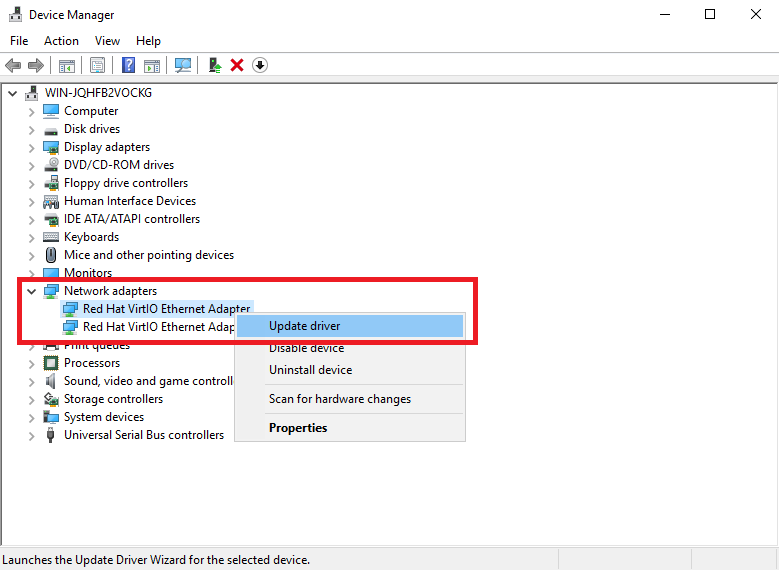Expand Floppy drive controllers category
This screenshot has height=570, width=779.
32,184
